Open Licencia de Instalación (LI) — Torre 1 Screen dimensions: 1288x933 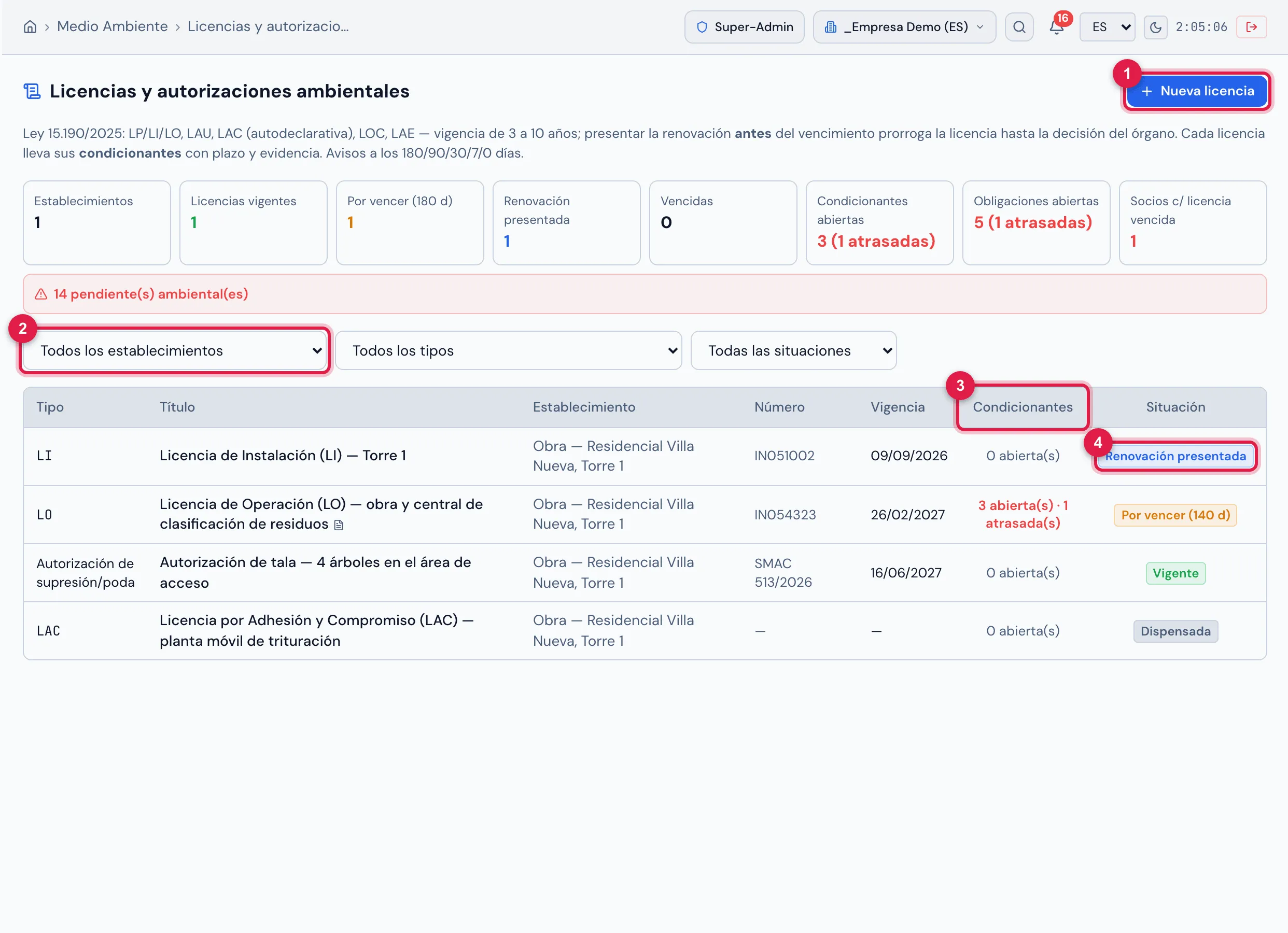[x=283, y=456]
